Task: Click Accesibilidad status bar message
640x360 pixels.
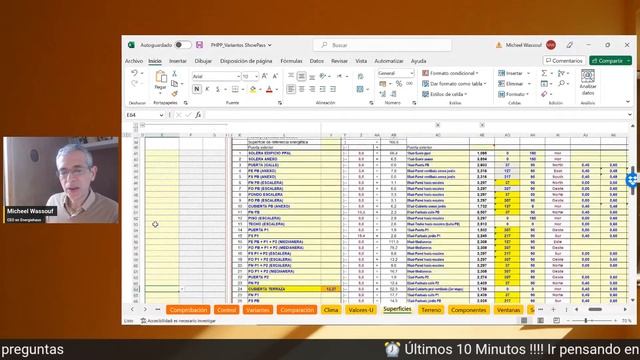Action: (178, 321)
